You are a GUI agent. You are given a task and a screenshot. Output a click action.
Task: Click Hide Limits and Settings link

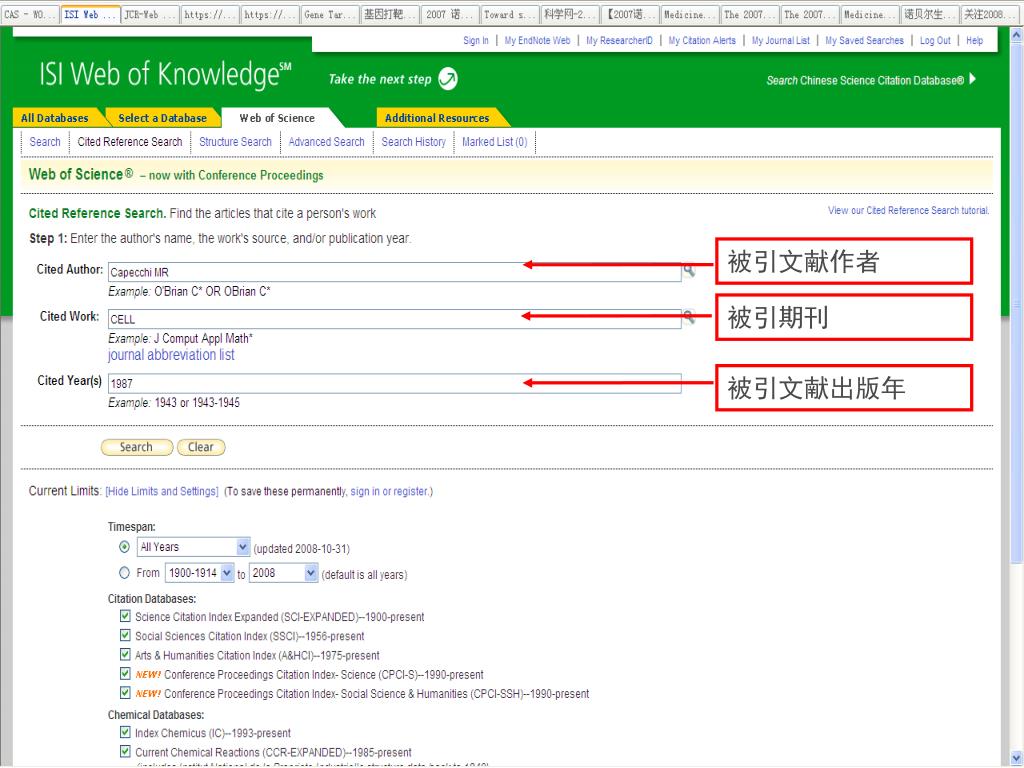162,491
